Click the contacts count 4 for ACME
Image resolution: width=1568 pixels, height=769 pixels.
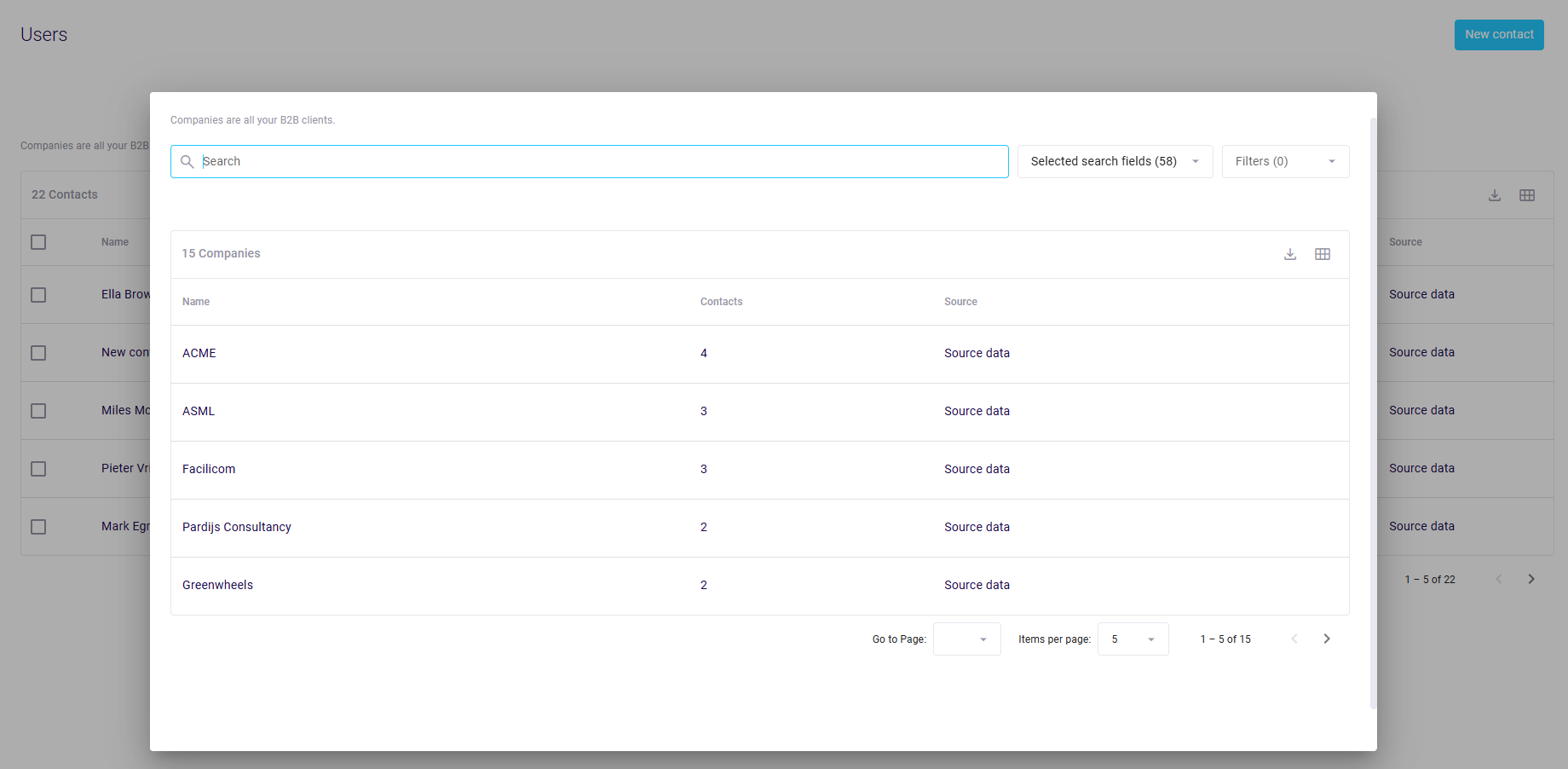point(704,353)
